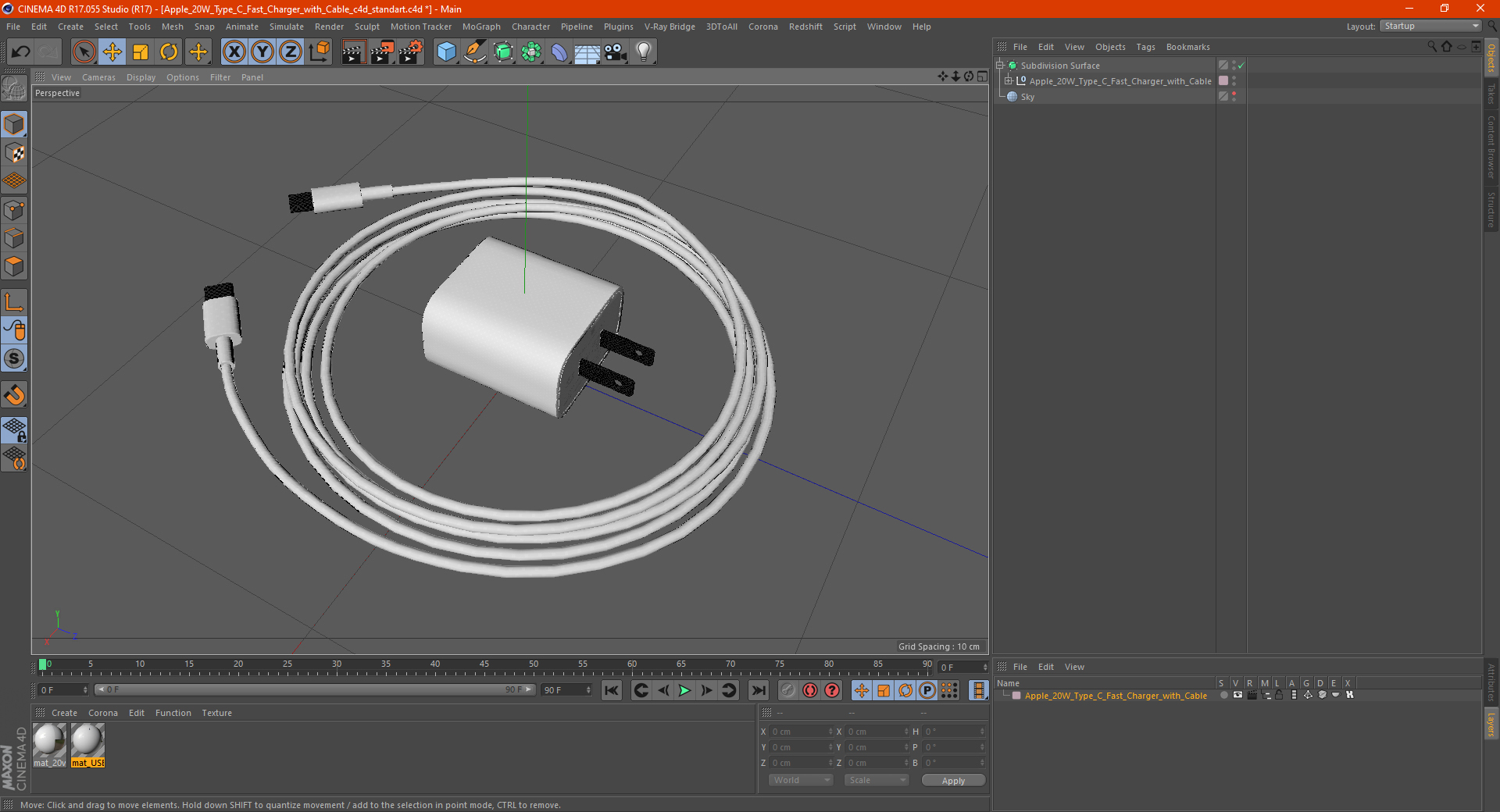
Task: Add a Cube primitive object
Action: (447, 52)
